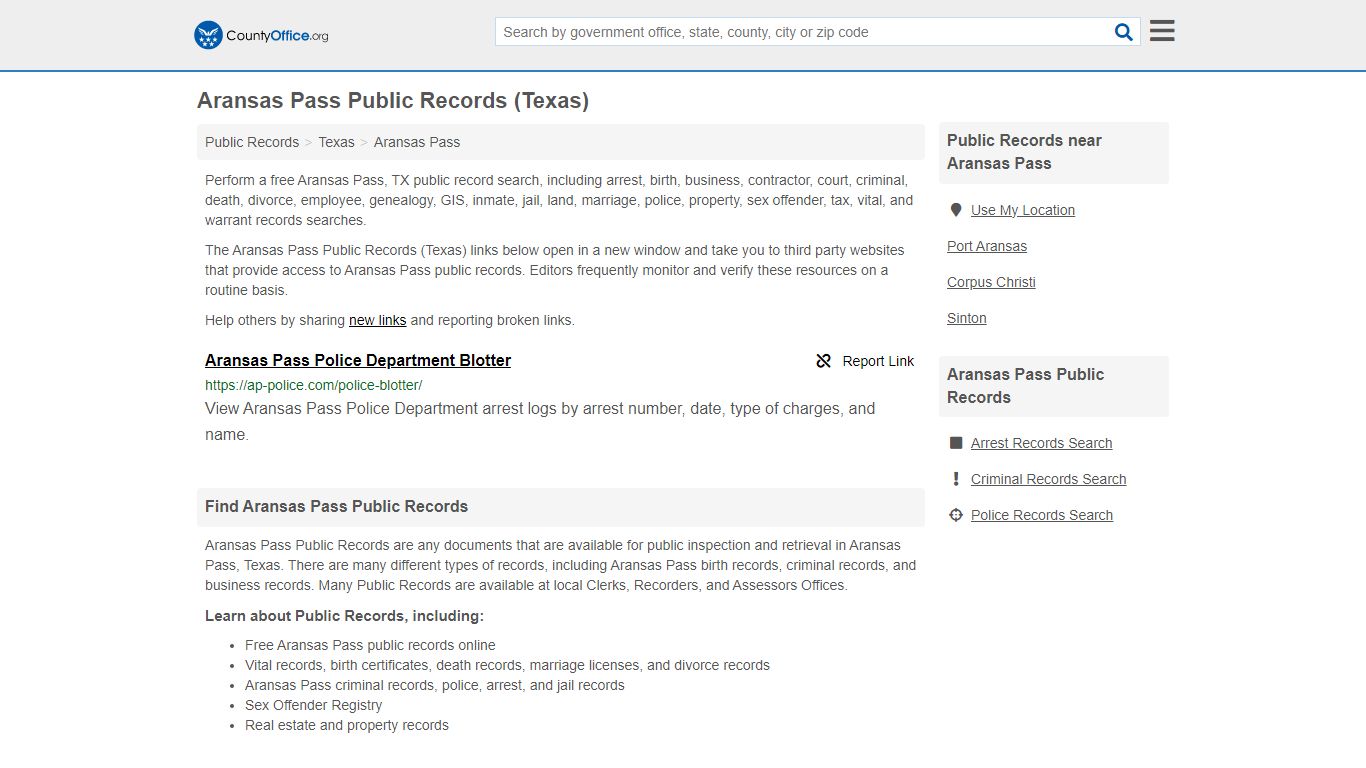Click the Criminal Records exclamation icon
Viewport: 1366px width, 768px height.
956,479
